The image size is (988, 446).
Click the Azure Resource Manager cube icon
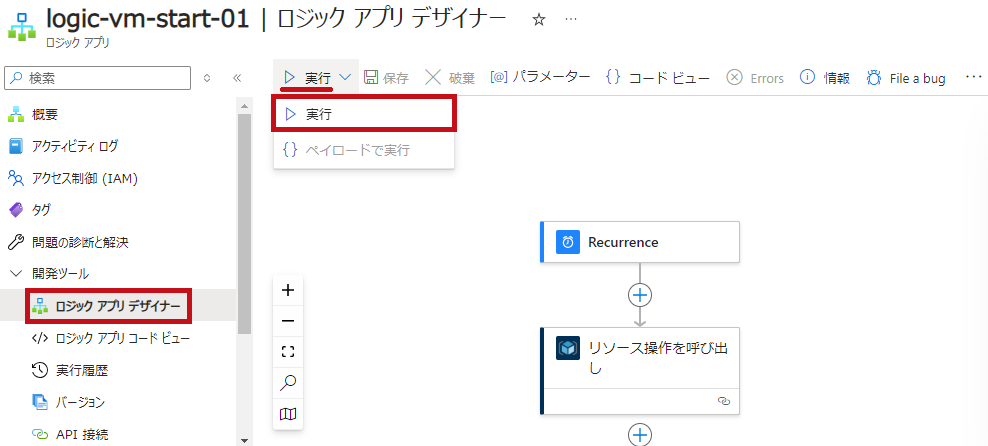[568, 348]
